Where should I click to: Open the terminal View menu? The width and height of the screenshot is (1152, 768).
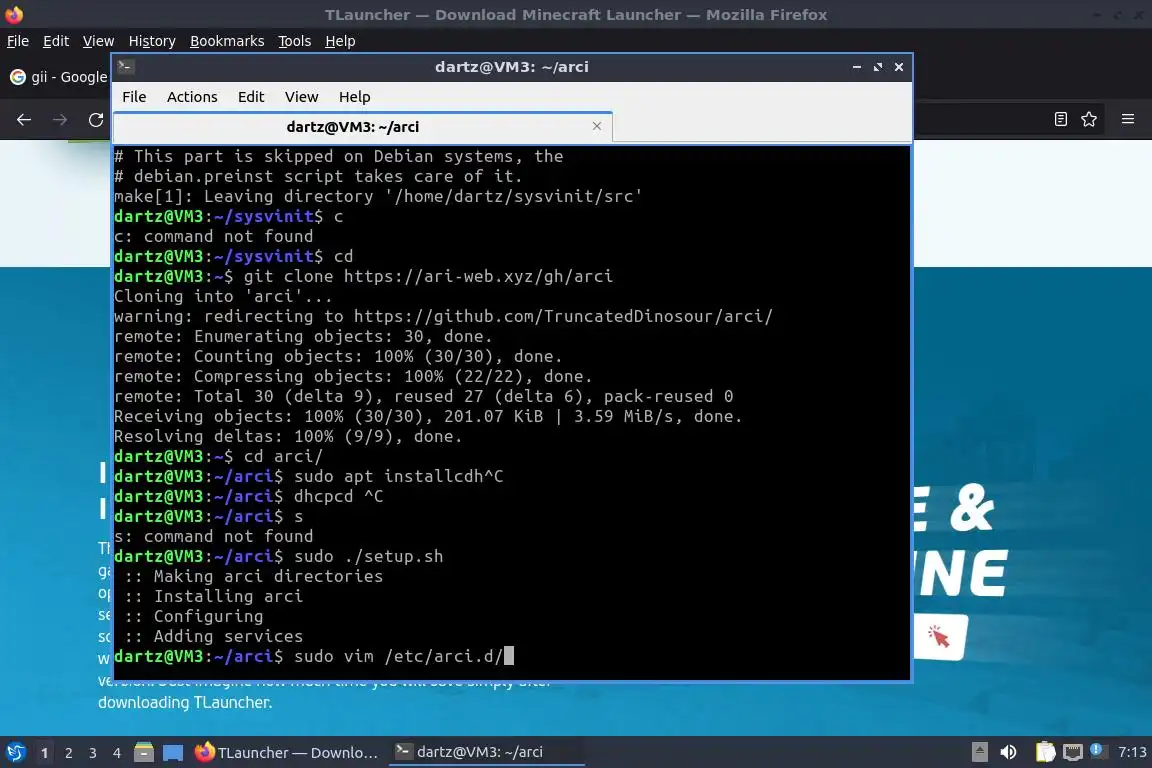point(301,97)
